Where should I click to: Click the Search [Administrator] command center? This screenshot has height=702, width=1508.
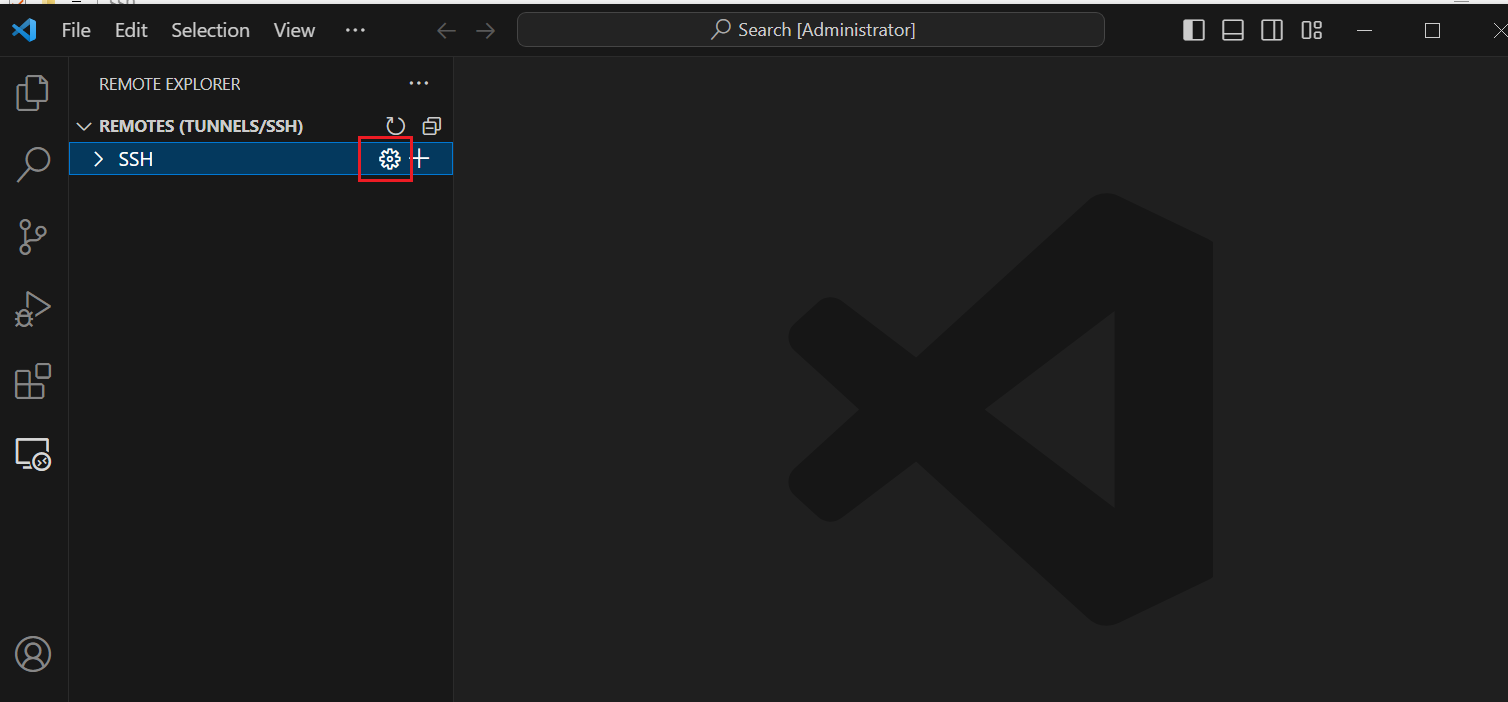pyautogui.click(x=811, y=30)
